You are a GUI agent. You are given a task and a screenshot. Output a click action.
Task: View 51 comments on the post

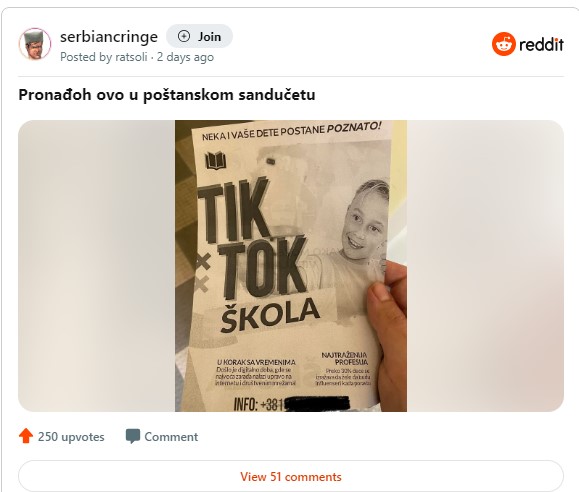tap(291, 476)
